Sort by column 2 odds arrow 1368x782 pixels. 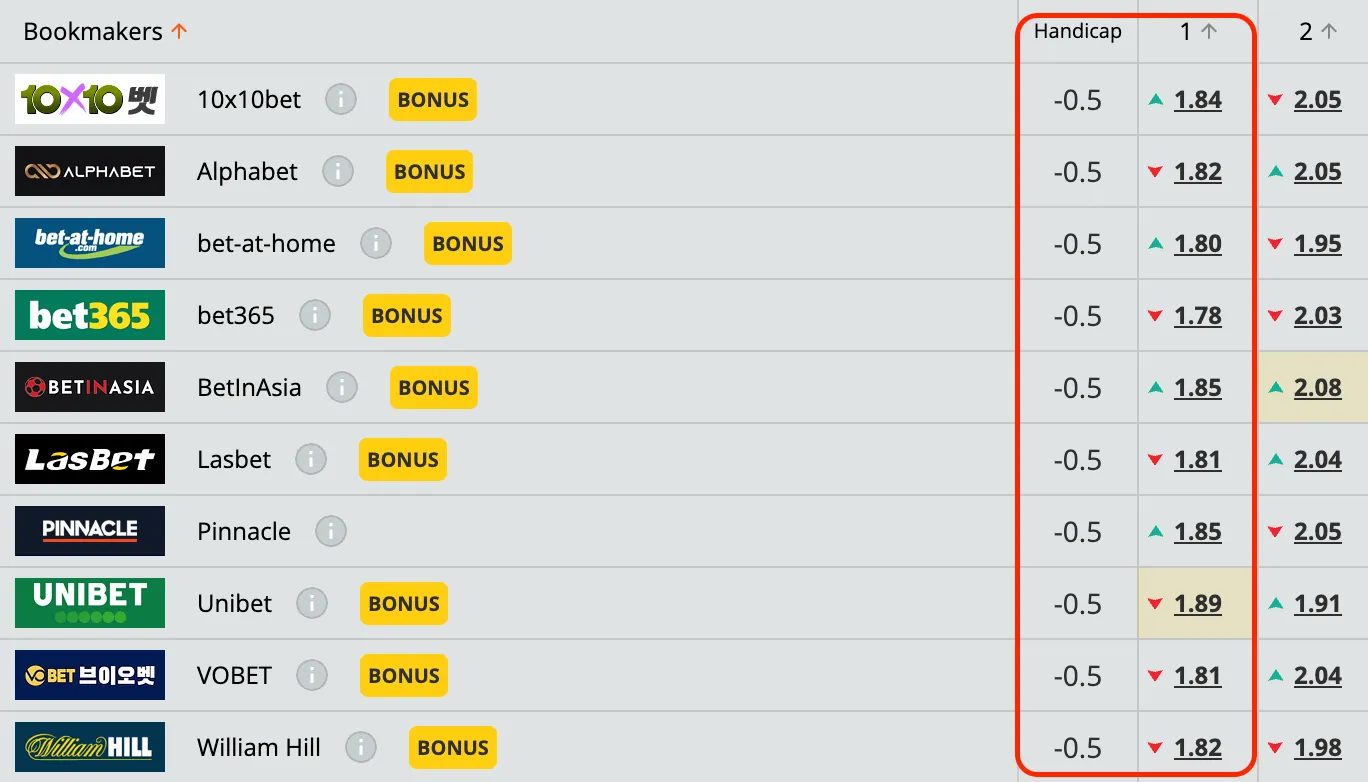click(1329, 32)
